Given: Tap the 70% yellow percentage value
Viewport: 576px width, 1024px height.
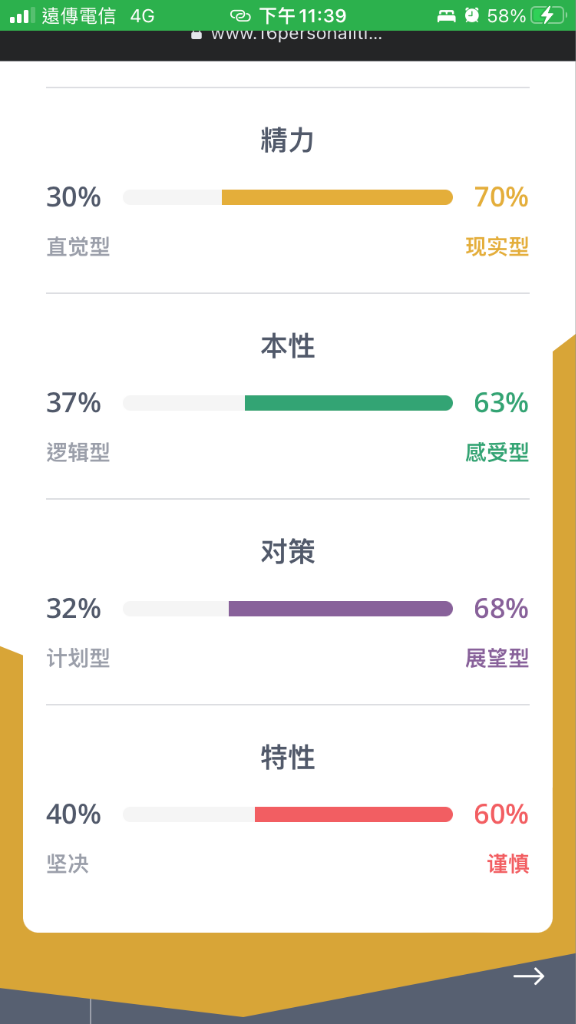Looking at the screenshot, I should tap(501, 197).
